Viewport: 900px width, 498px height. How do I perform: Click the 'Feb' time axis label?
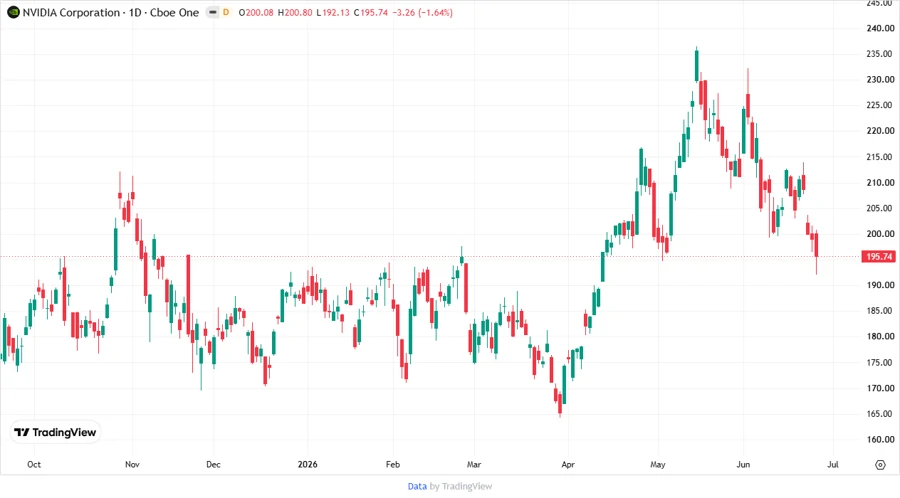(x=393, y=465)
